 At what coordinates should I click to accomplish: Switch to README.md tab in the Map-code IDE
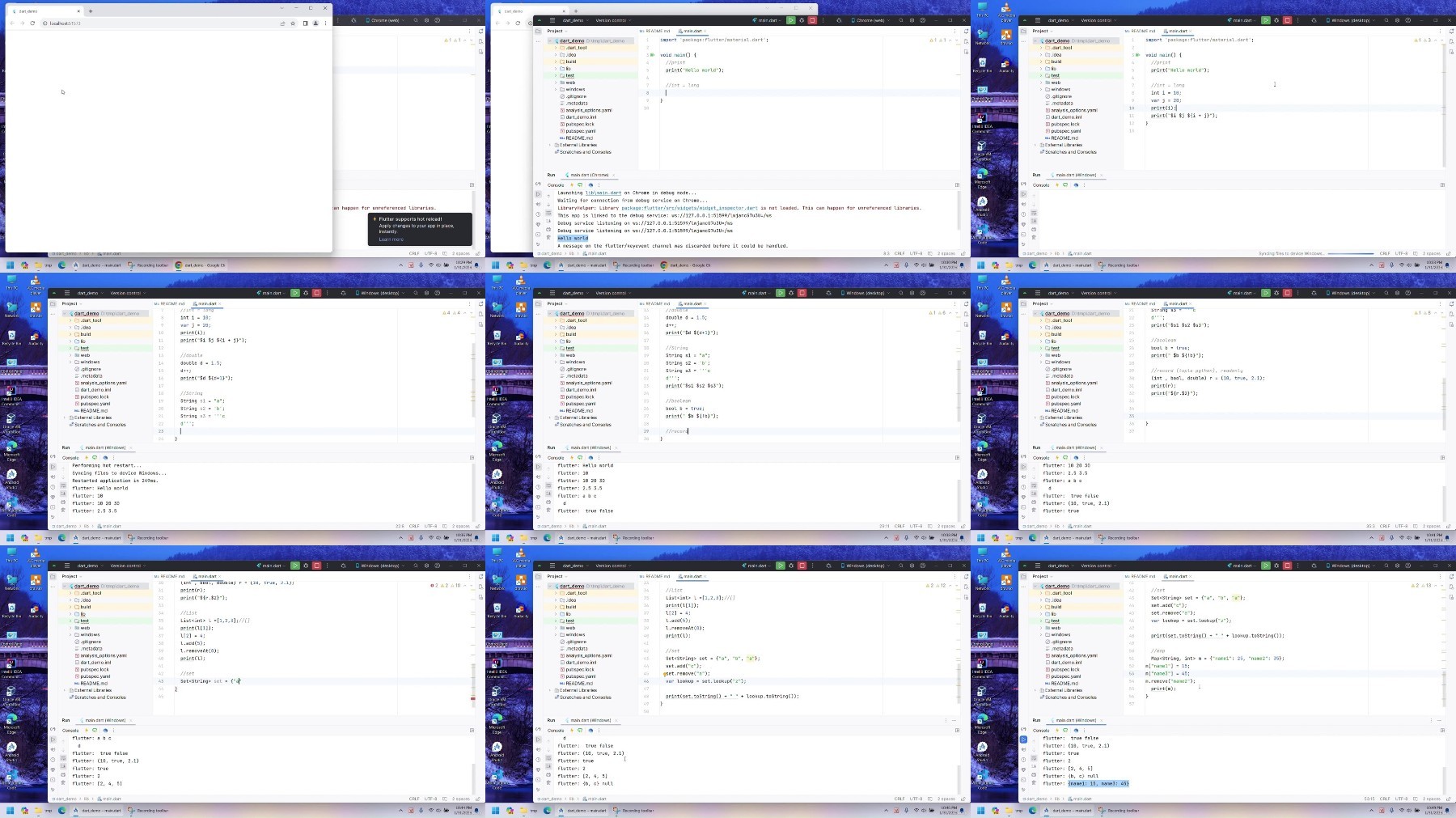[1141, 576]
